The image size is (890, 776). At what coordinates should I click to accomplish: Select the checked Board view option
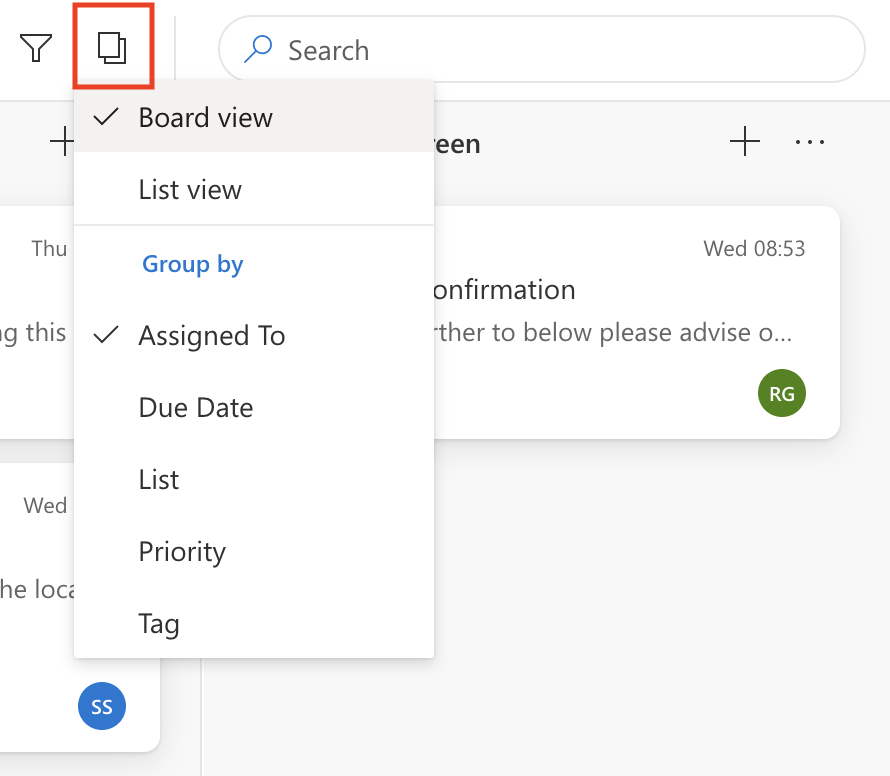coord(205,118)
